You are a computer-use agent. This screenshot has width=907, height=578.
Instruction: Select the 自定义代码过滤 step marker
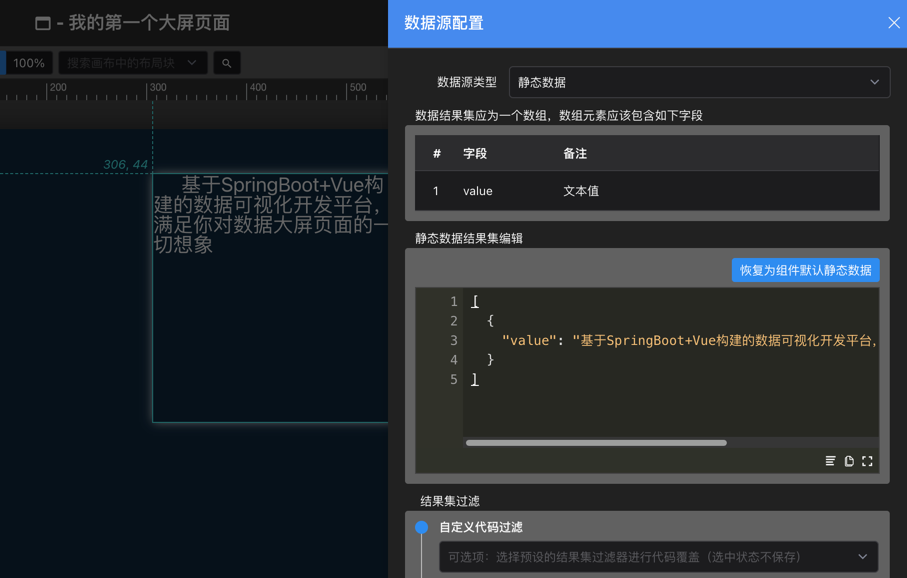coord(422,527)
